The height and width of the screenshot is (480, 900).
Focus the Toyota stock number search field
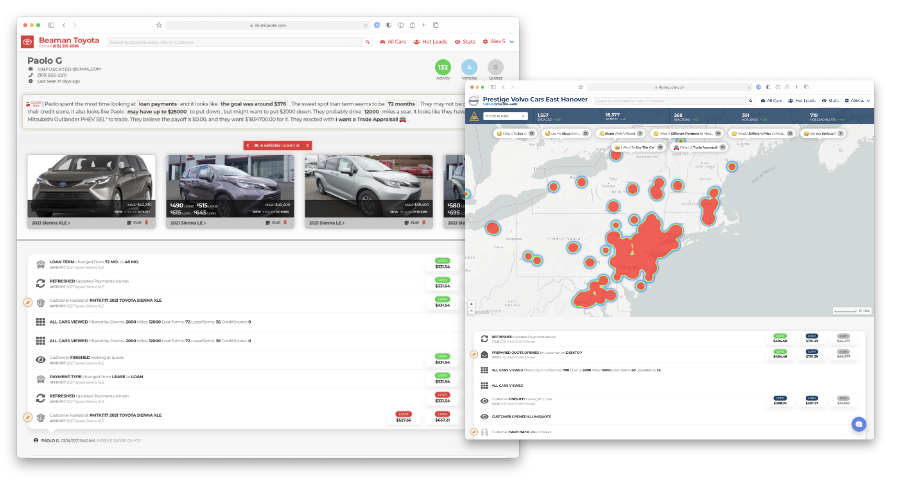coord(235,42)
